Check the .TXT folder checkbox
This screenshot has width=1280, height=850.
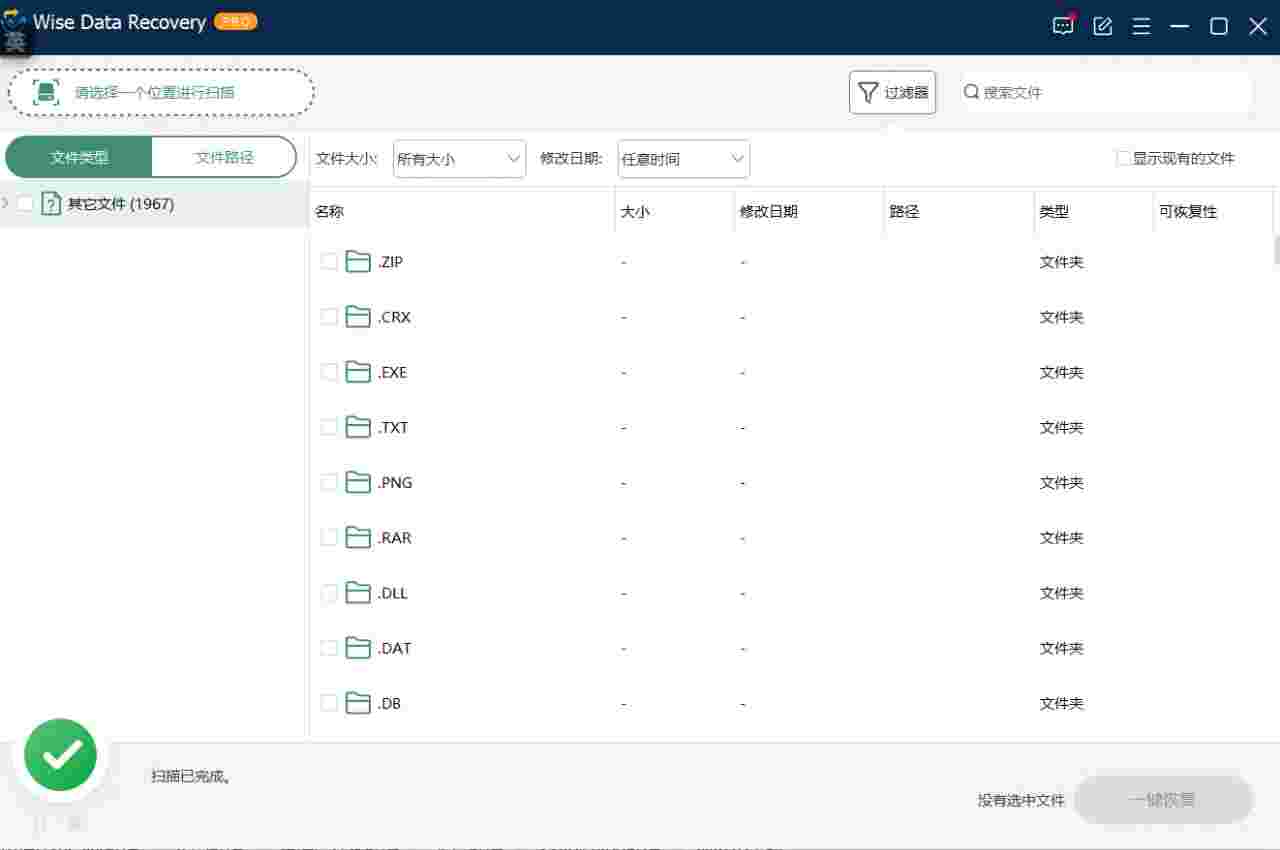329,427
